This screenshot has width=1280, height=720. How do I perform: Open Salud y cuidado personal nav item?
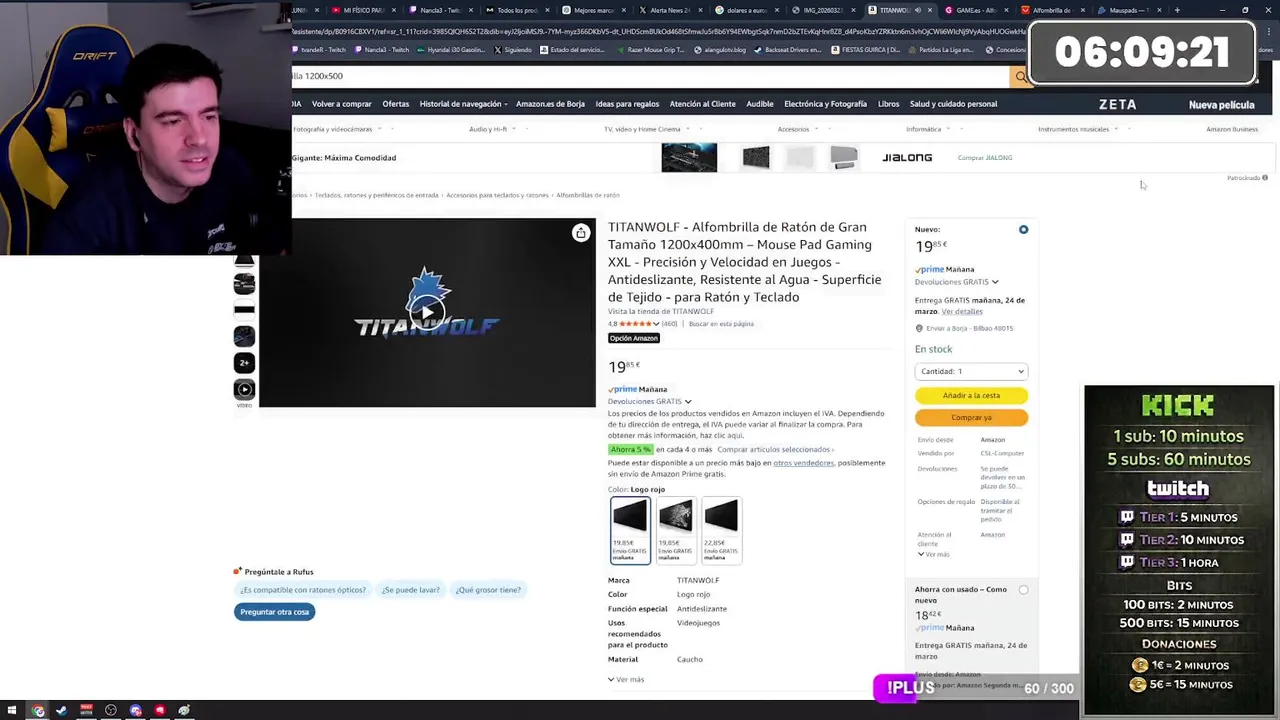[x=953, y=104]
